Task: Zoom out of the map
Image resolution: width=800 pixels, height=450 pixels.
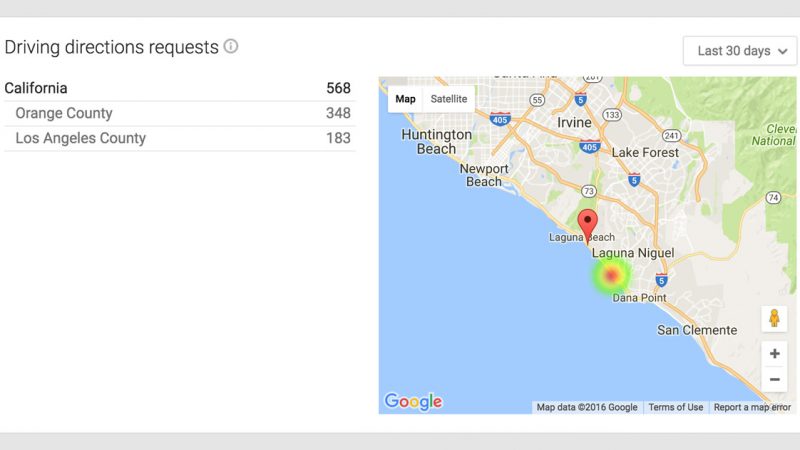Action: click(774, 380)
